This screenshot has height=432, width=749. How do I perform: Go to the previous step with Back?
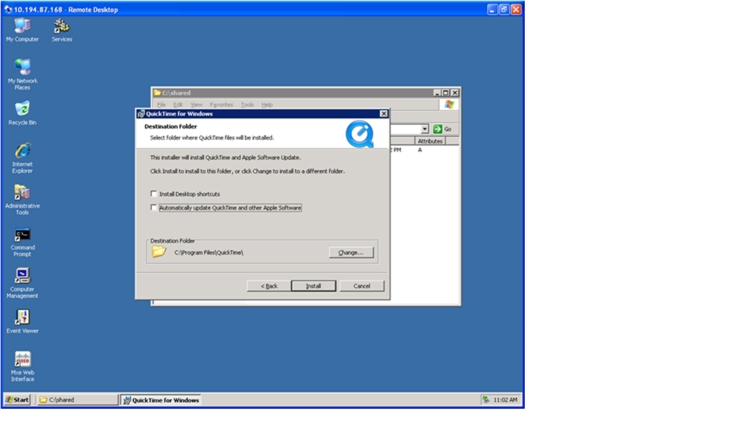click(x=268, y=286)
